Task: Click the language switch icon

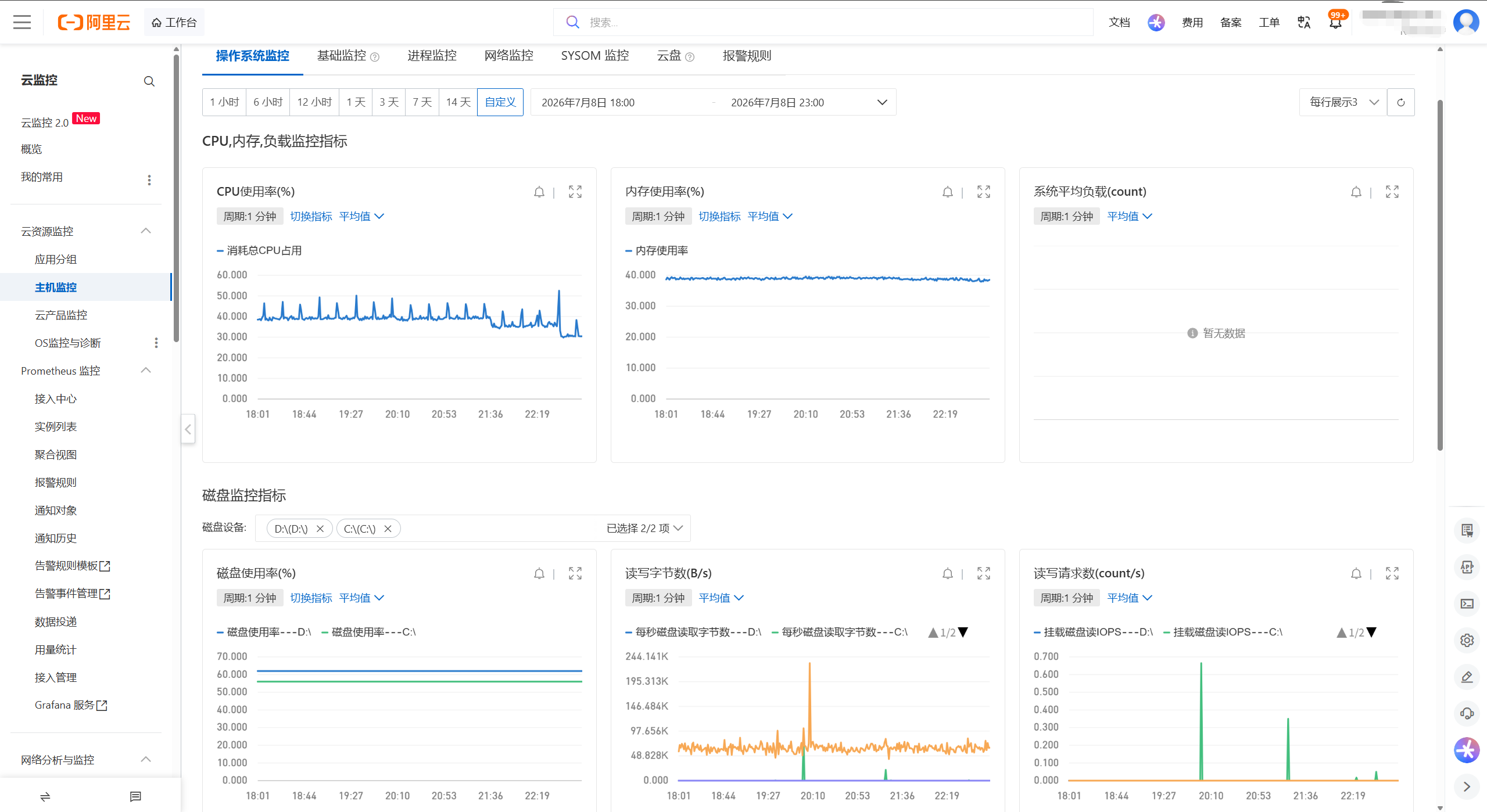Action: coord(1303,22)
